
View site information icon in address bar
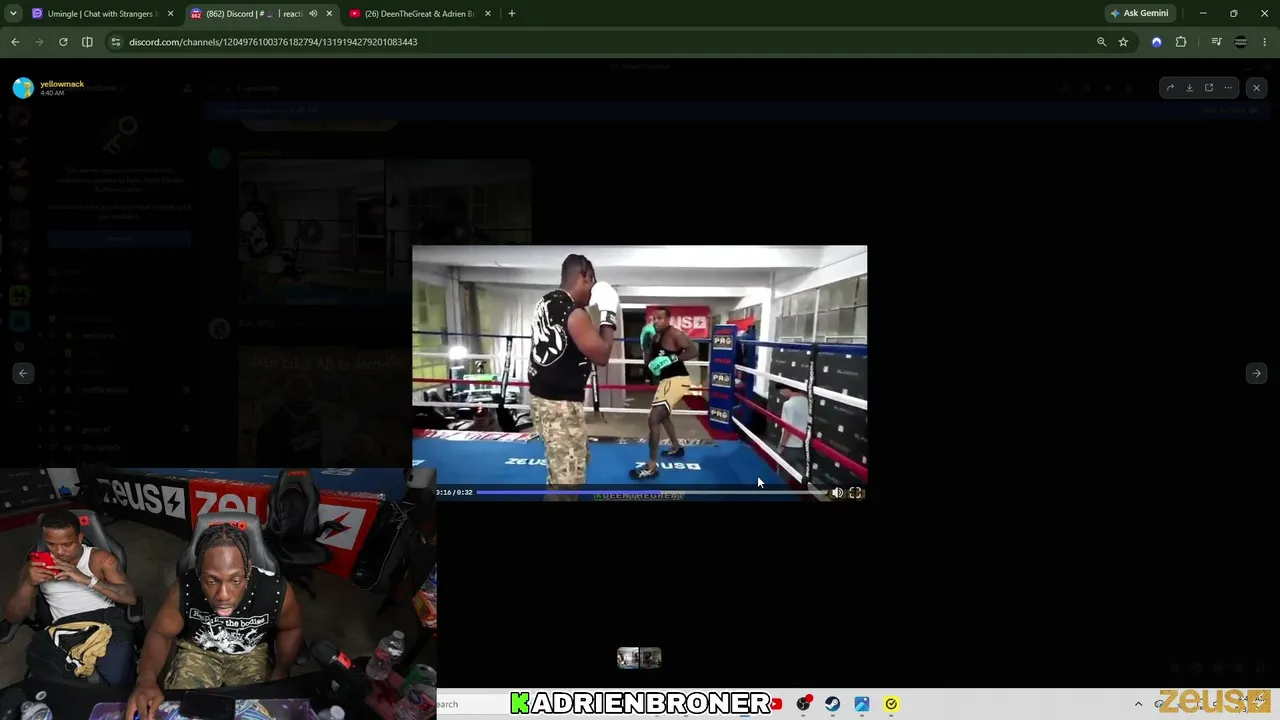point(116,42)
